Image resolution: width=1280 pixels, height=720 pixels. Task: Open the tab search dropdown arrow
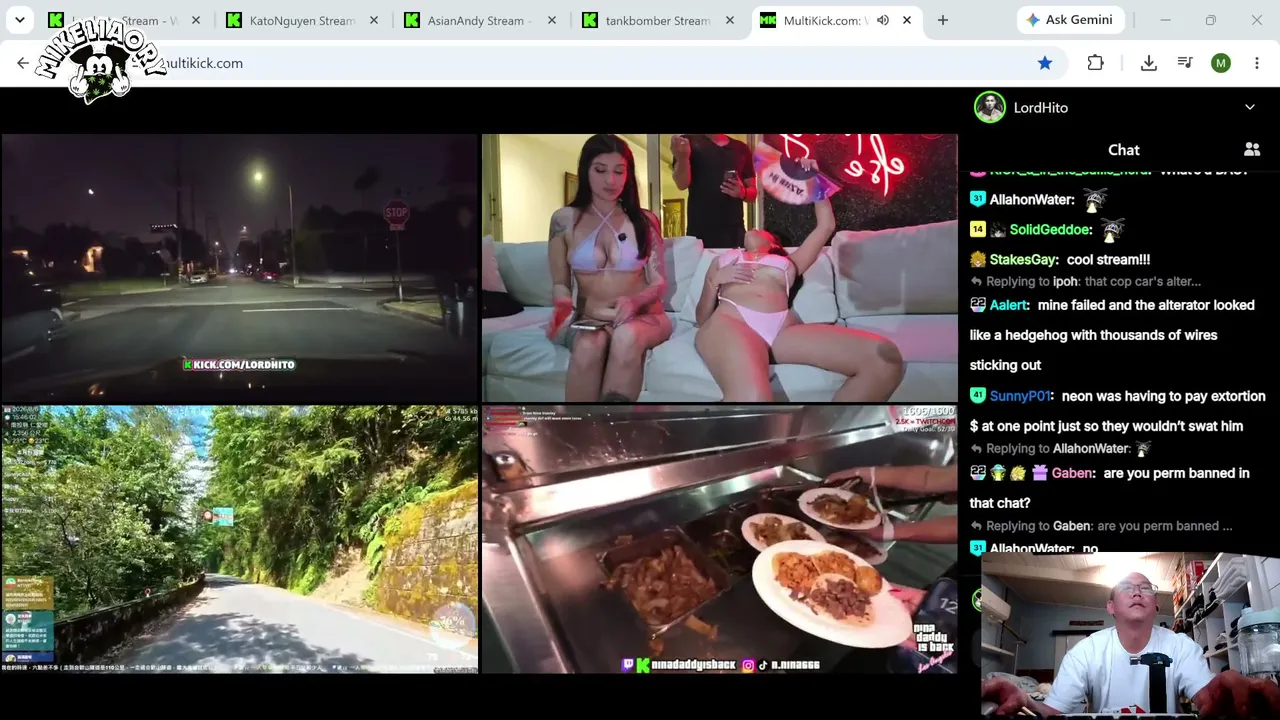19,20
